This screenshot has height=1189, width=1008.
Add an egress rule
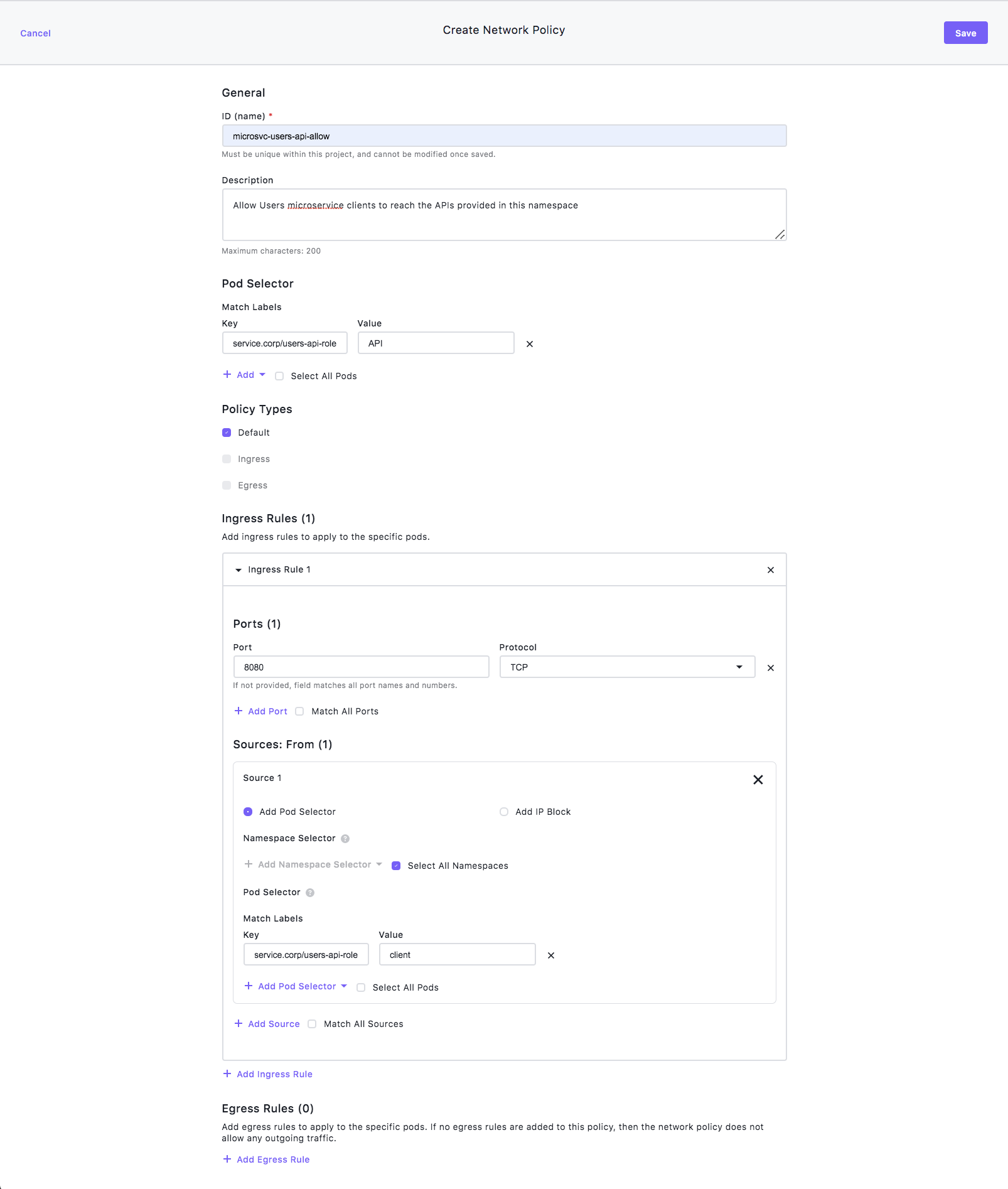pos(266,1159)
